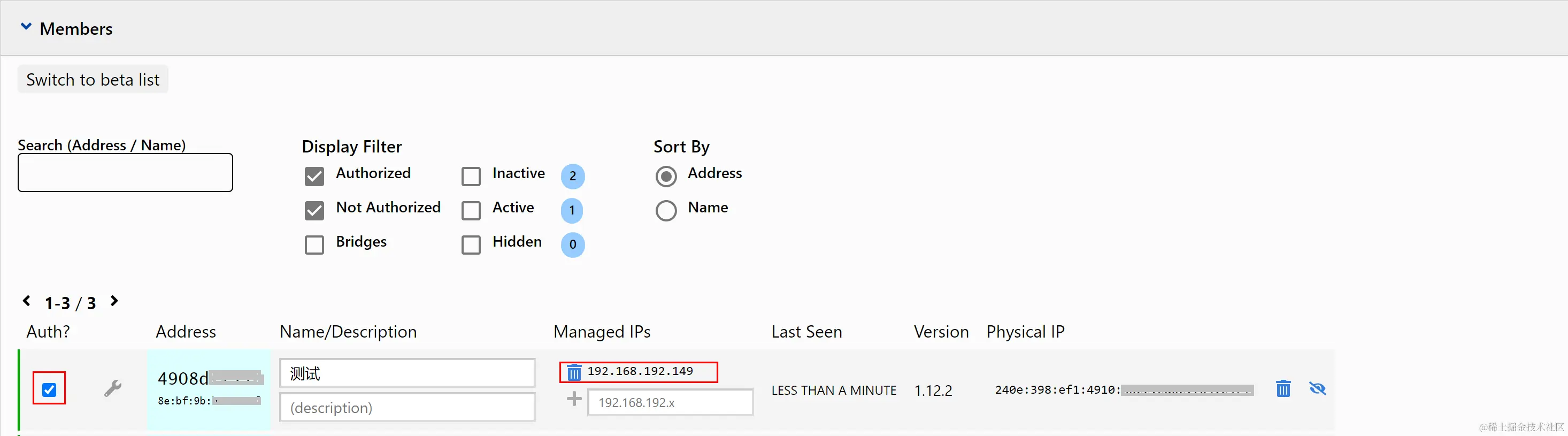This screenshot has width=1568, height=436.
Task: Edit the member name field 测试
Action: pyautogui.click(x=407, y=373)
